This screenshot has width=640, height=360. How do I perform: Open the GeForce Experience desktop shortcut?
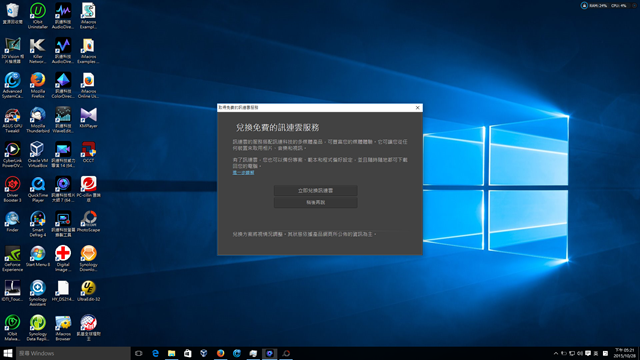point(12,259)
